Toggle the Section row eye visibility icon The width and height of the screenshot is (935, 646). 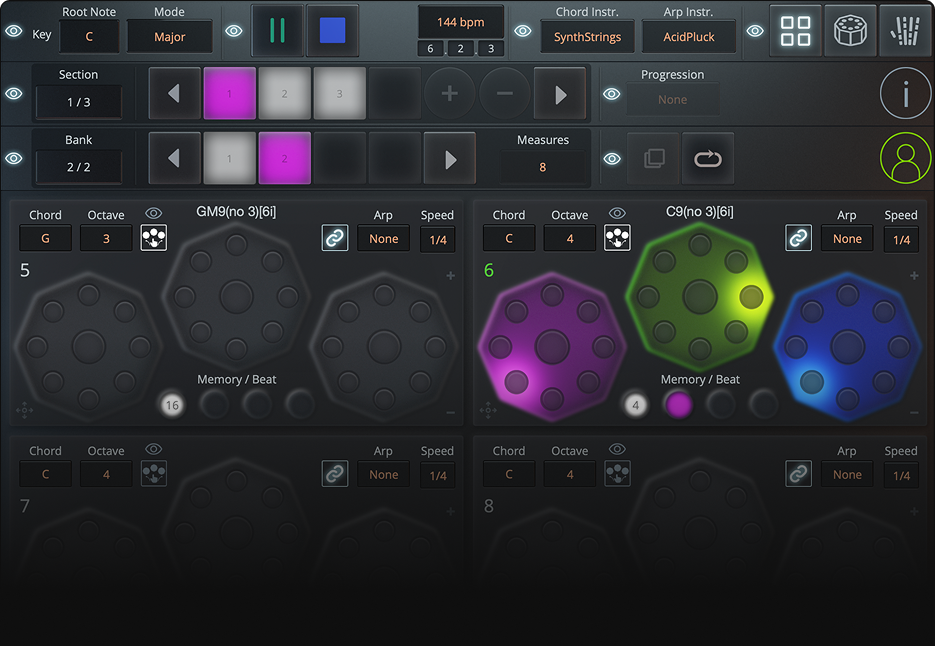click(x=14, y=94)
